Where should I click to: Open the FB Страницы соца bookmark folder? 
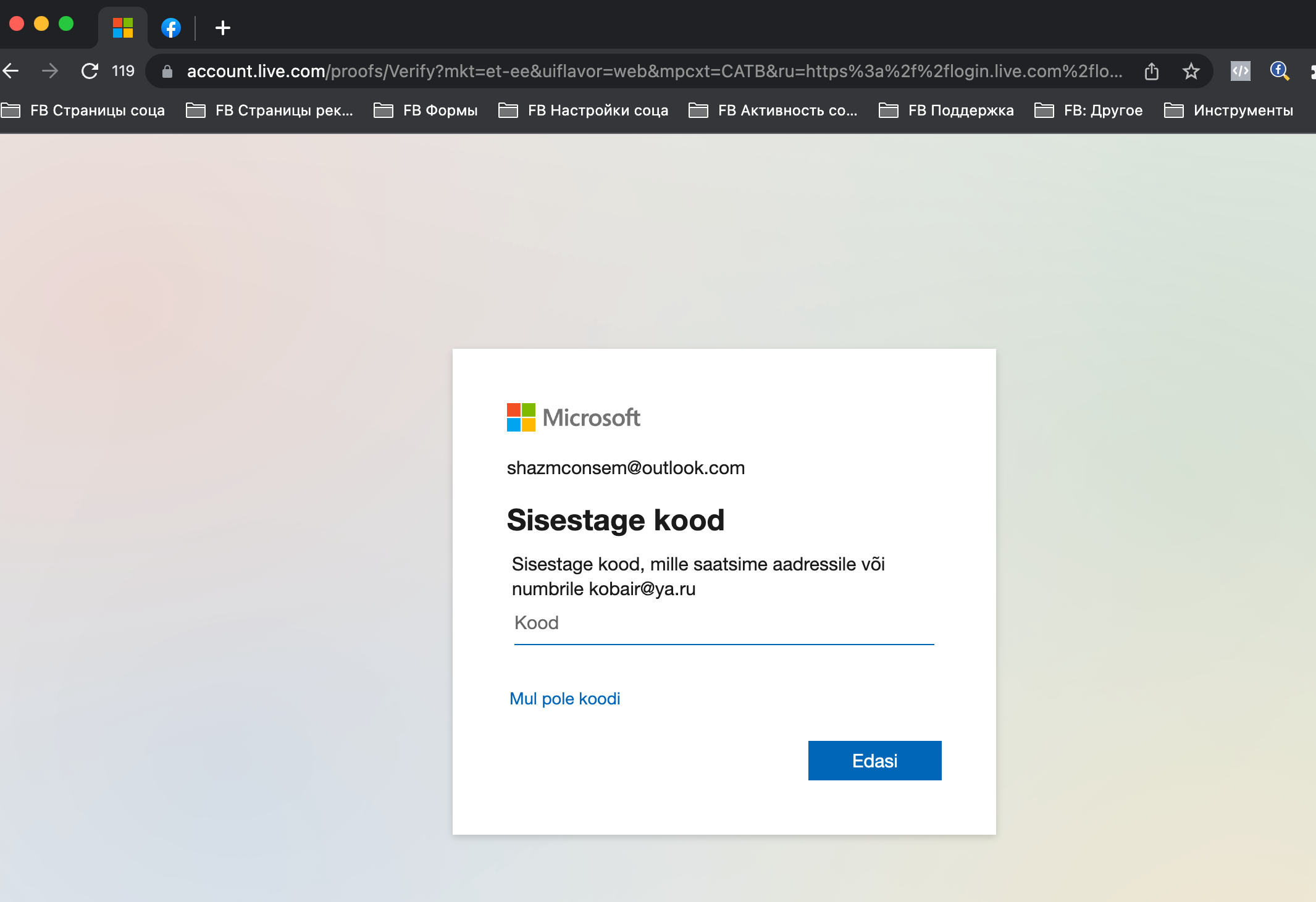[83, 110]
